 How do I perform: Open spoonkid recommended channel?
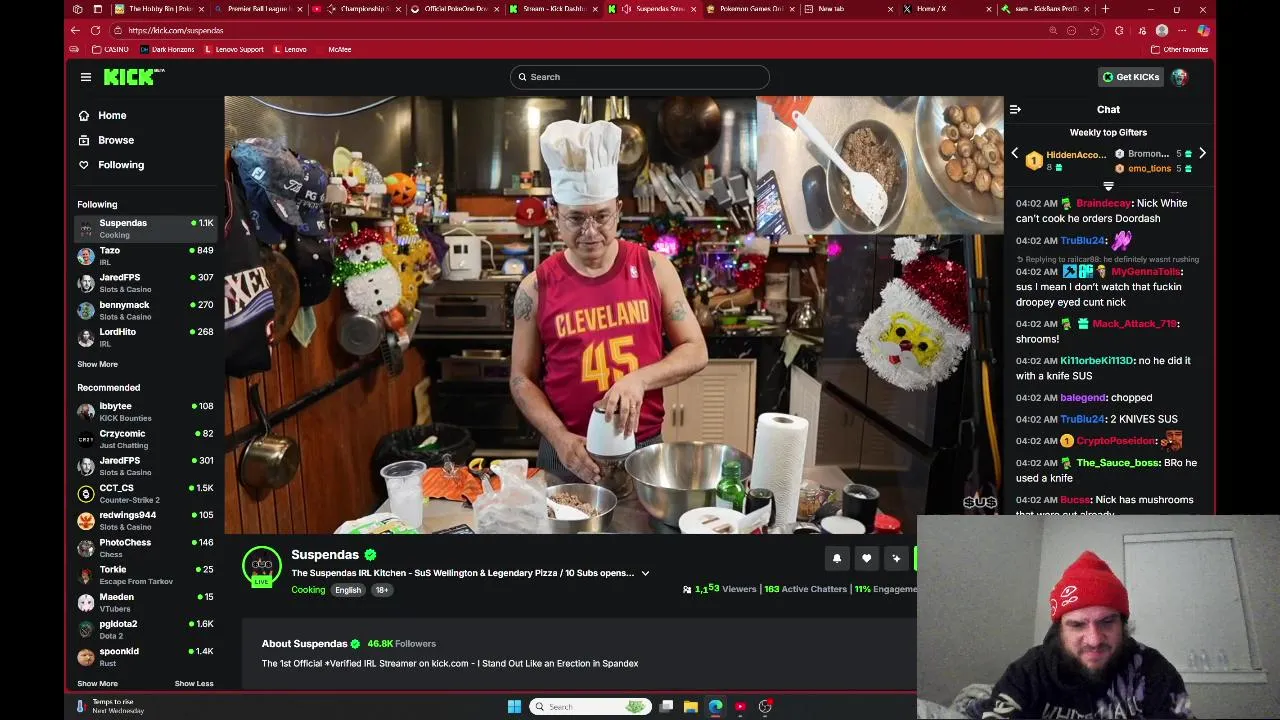tap(146, 656)
